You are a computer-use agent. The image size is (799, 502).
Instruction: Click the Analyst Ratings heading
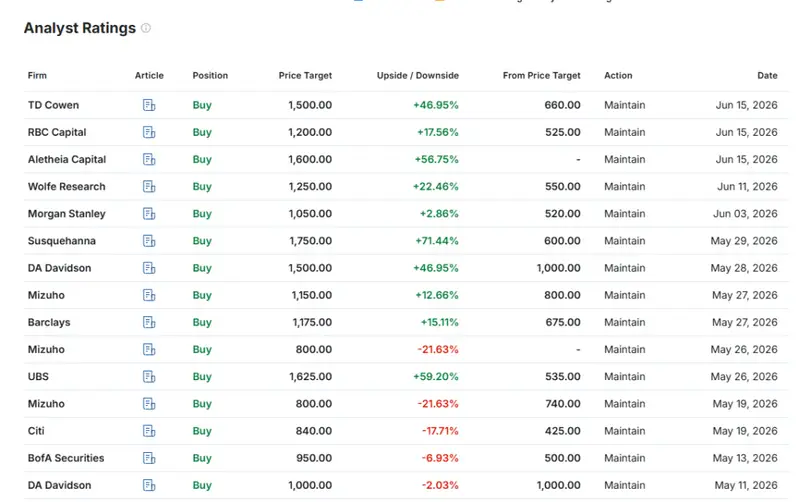point(80,28)
